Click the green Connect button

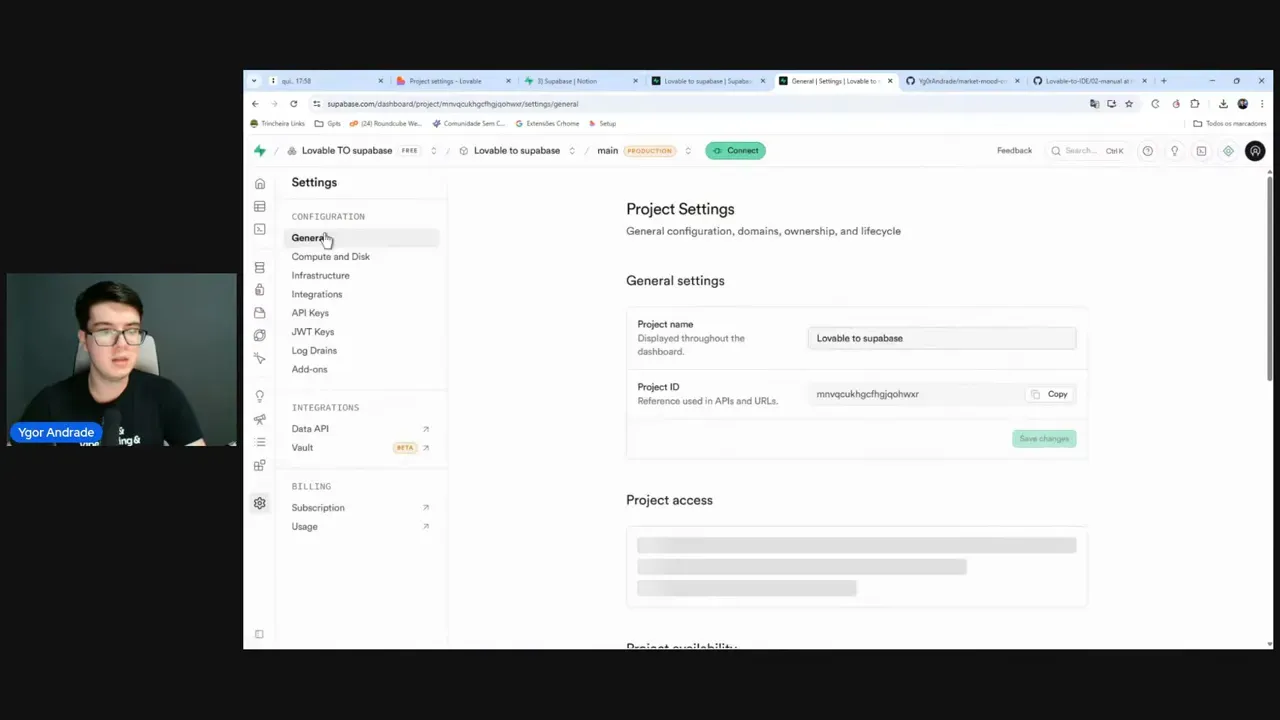[735, 151]
